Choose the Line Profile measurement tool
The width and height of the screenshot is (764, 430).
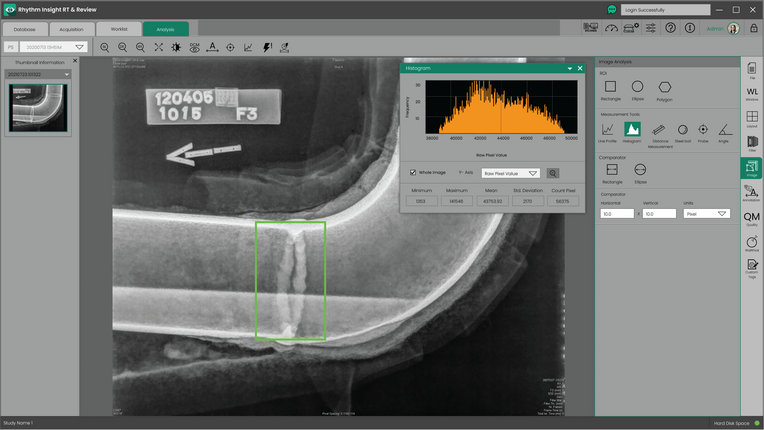point(607,133)
